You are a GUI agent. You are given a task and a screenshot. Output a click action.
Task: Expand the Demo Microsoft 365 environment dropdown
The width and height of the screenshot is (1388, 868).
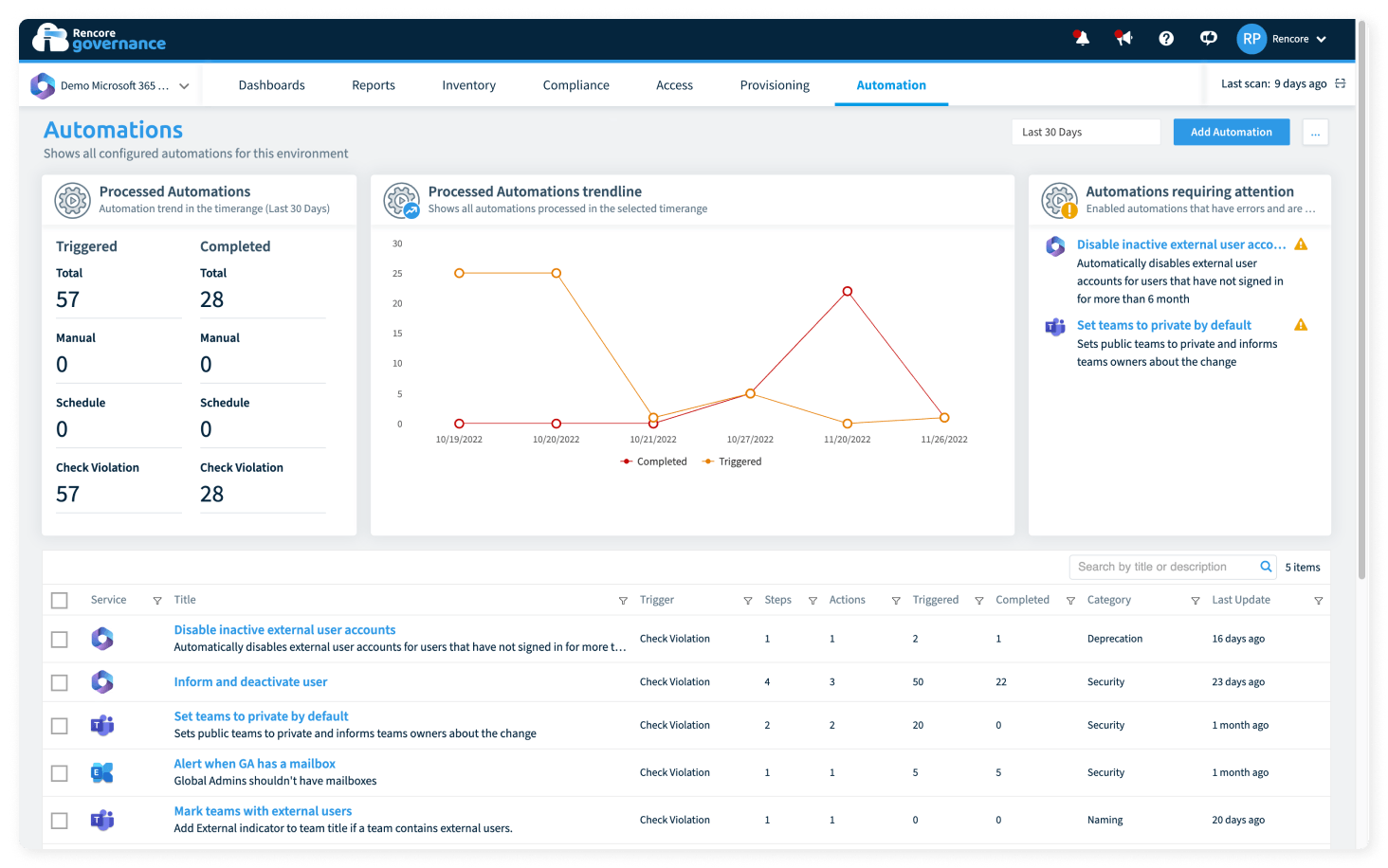pos(110,85)
